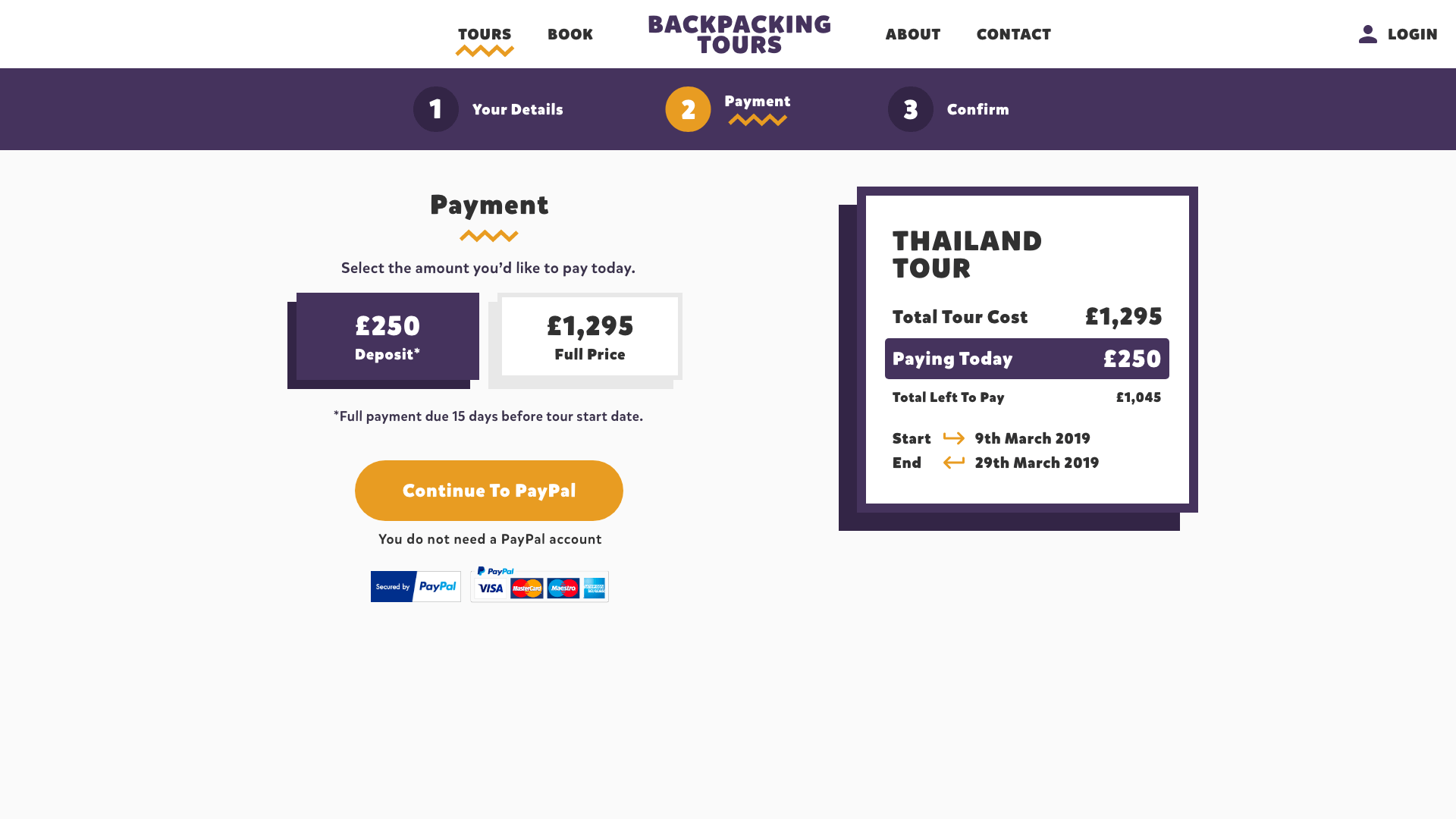Viewport: 1456px width, 819px height.
Task: Click the Backpacking Tours logo
Action: point(739,35)
